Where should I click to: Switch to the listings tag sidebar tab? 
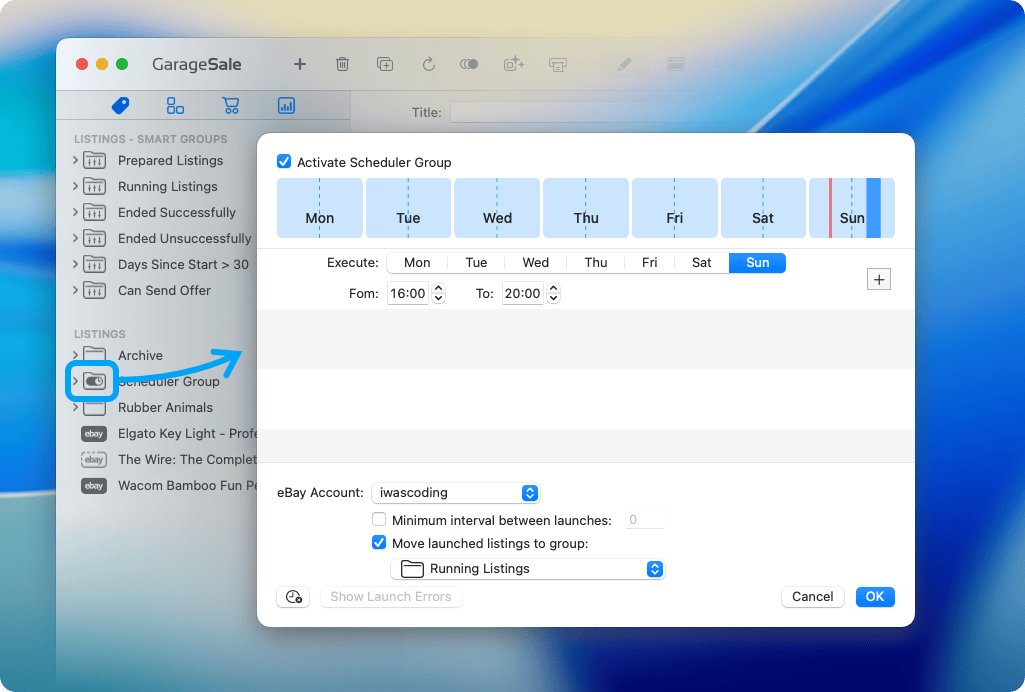[x=121, y=105]
